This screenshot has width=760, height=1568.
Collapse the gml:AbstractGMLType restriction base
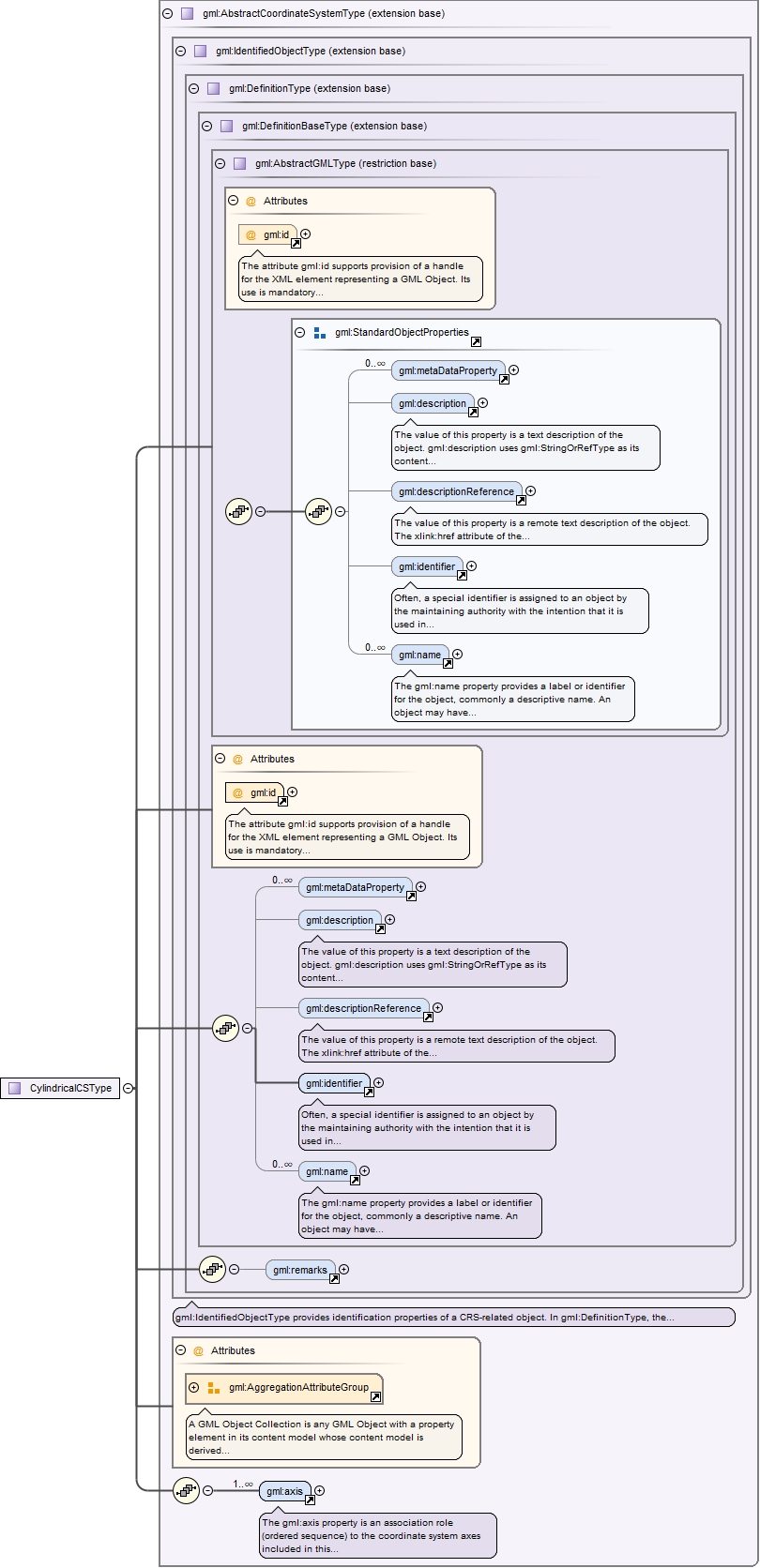[220, 163]
